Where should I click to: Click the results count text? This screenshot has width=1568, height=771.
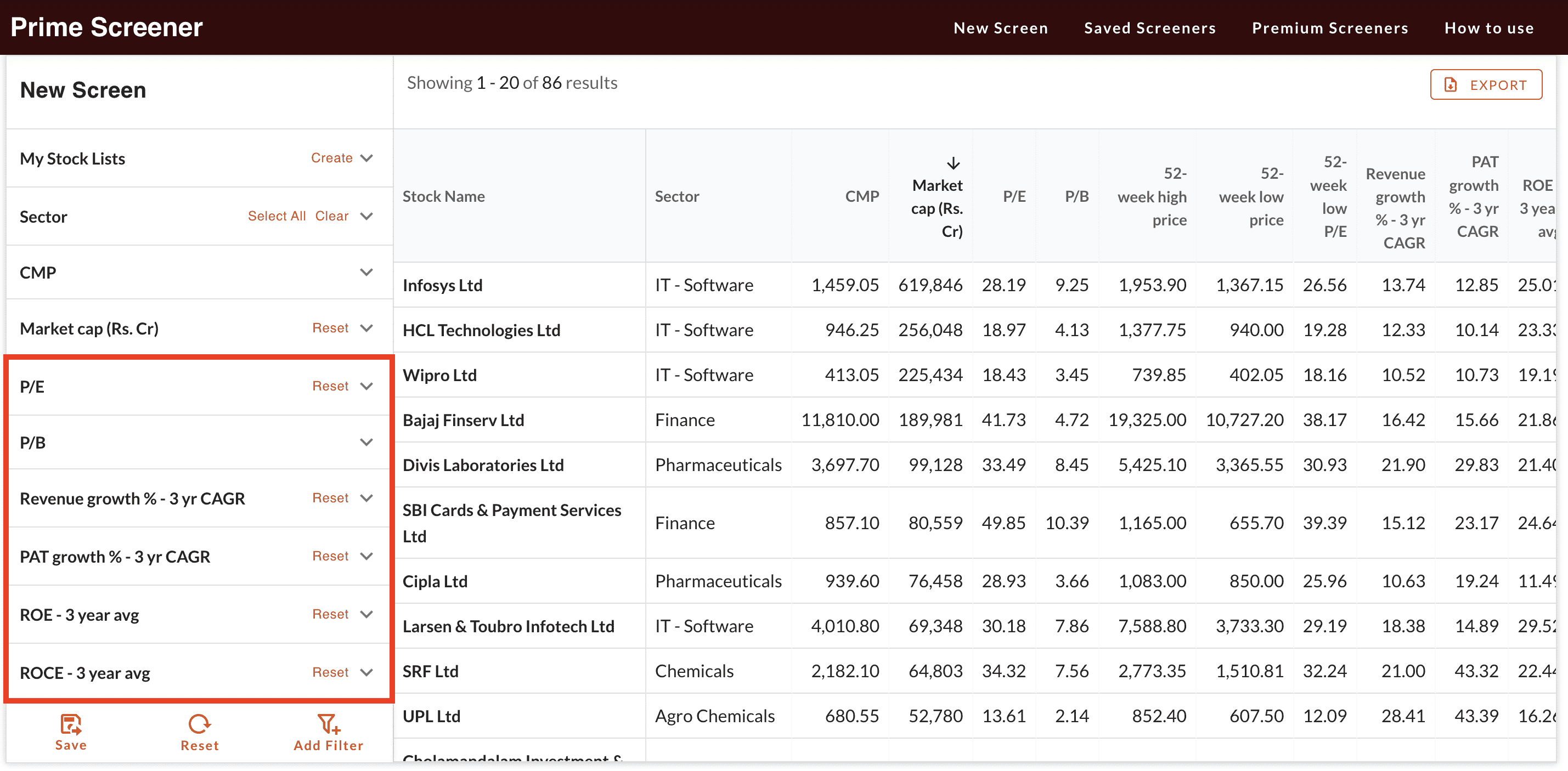[512, 83]
